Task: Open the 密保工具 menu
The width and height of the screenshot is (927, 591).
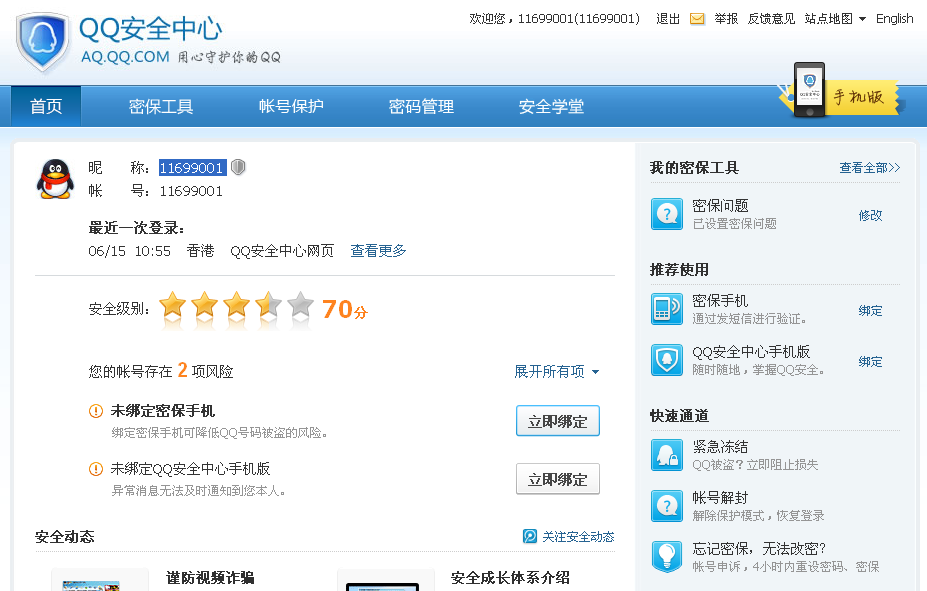Action: tap(161, 106)
